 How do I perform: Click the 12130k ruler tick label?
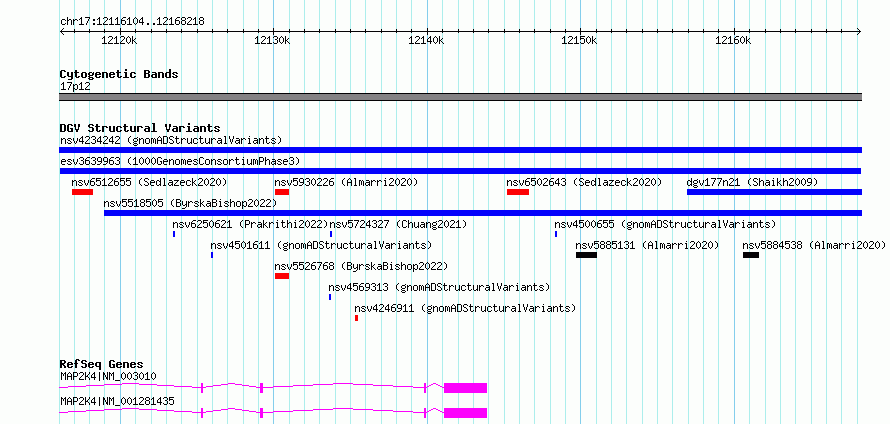273,41
